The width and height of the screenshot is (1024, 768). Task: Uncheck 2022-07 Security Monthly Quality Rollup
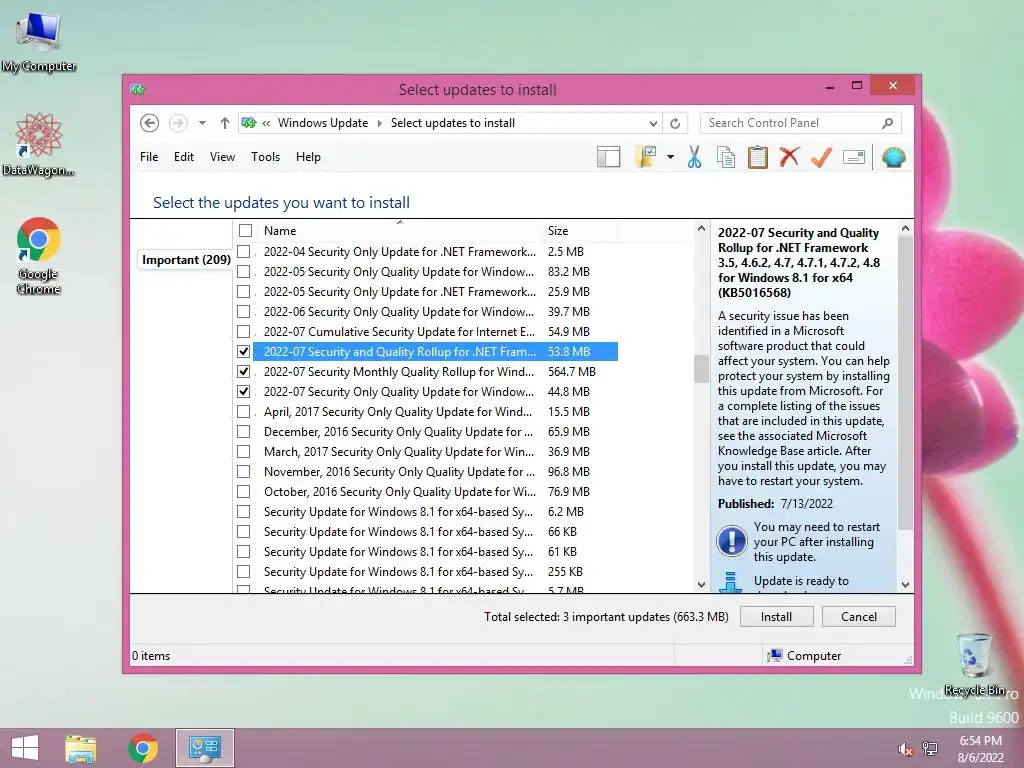click(x=244, y=372)
